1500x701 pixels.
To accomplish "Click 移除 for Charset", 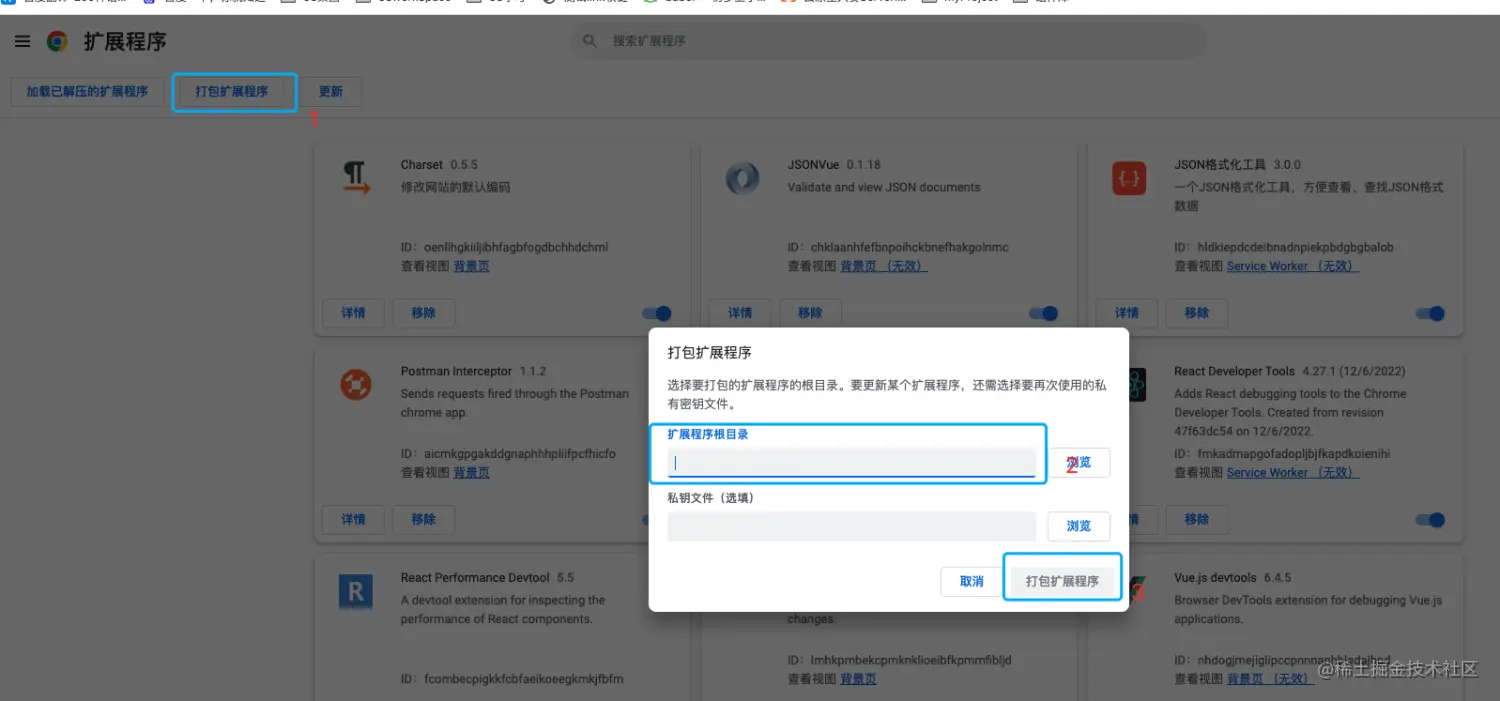I will 424,313.
